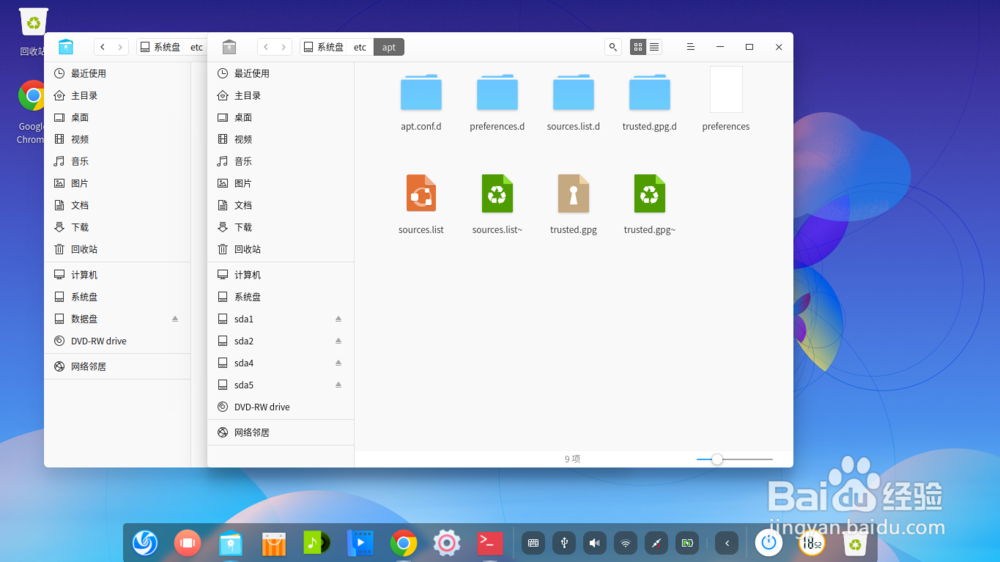Open the trusted.gpg.d folder
The width and height of the screenshot is (1000, 562).
coord(649,94)
